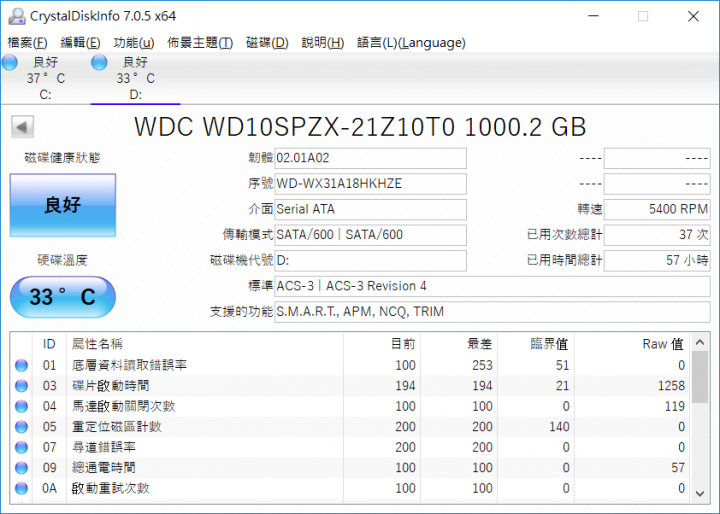Click the threshold value 140

[559, 427]
